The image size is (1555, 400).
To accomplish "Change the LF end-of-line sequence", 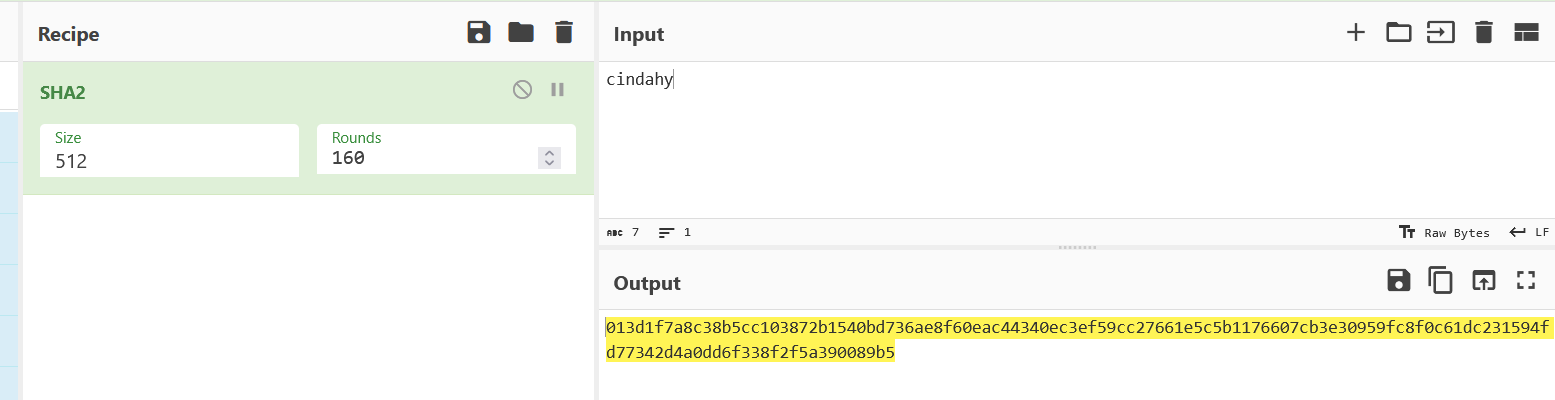I will tap(1530, 232).
